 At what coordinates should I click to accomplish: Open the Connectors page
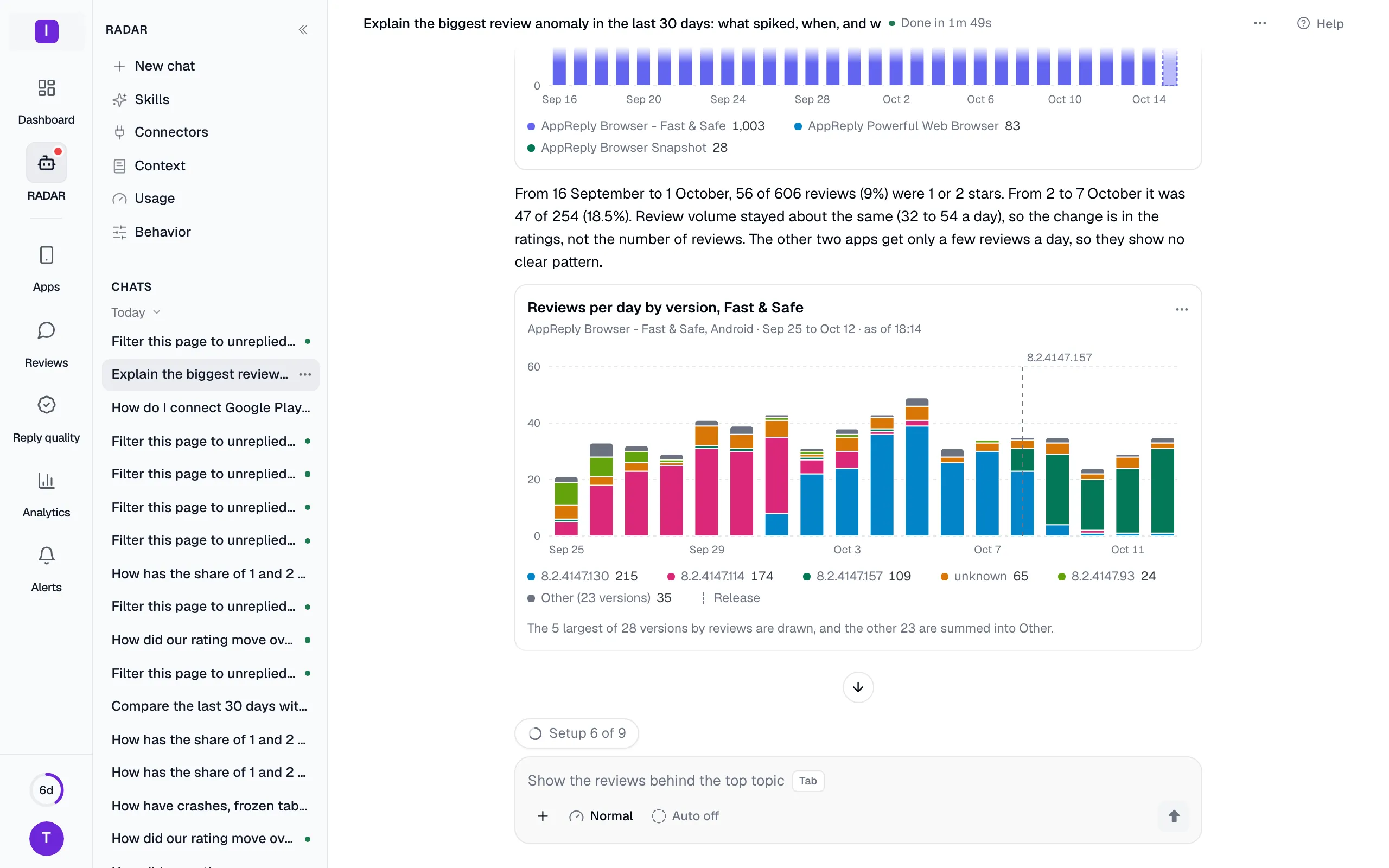[x=211, y=132]
